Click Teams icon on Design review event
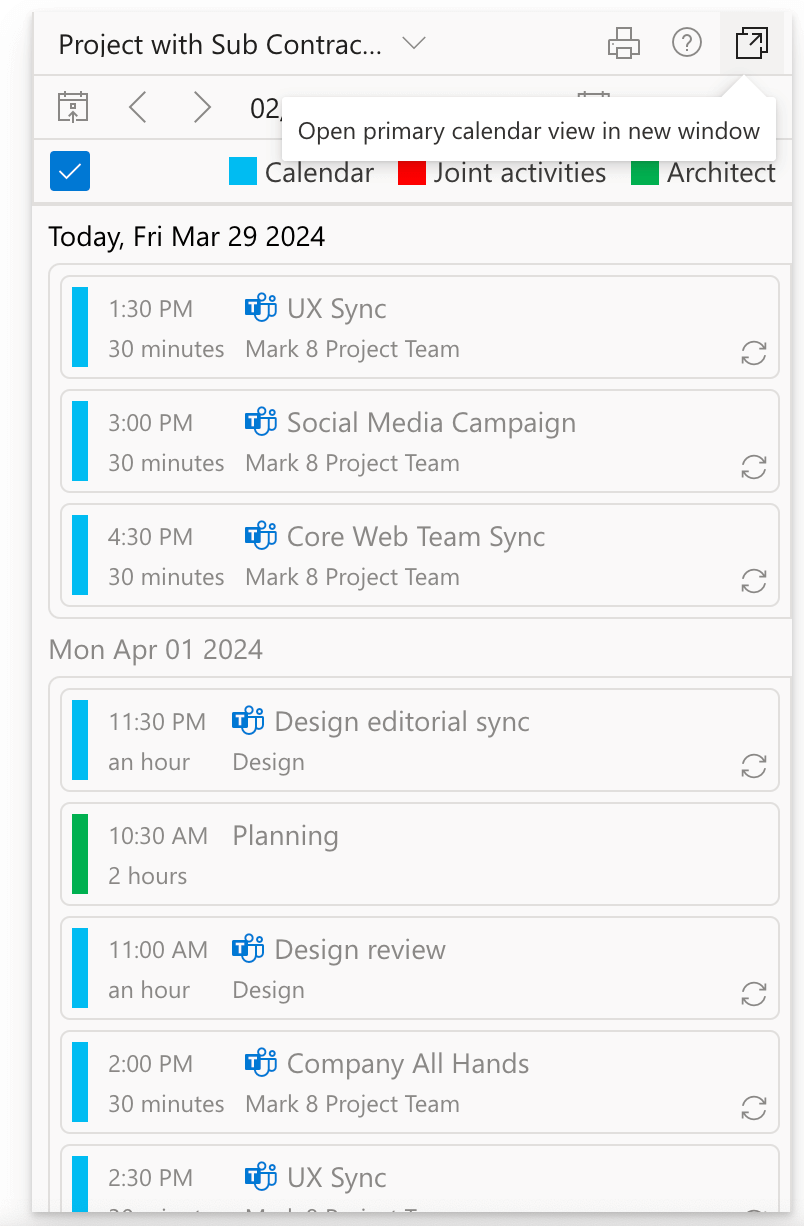The image size is (804, 1226). point(248,949)
